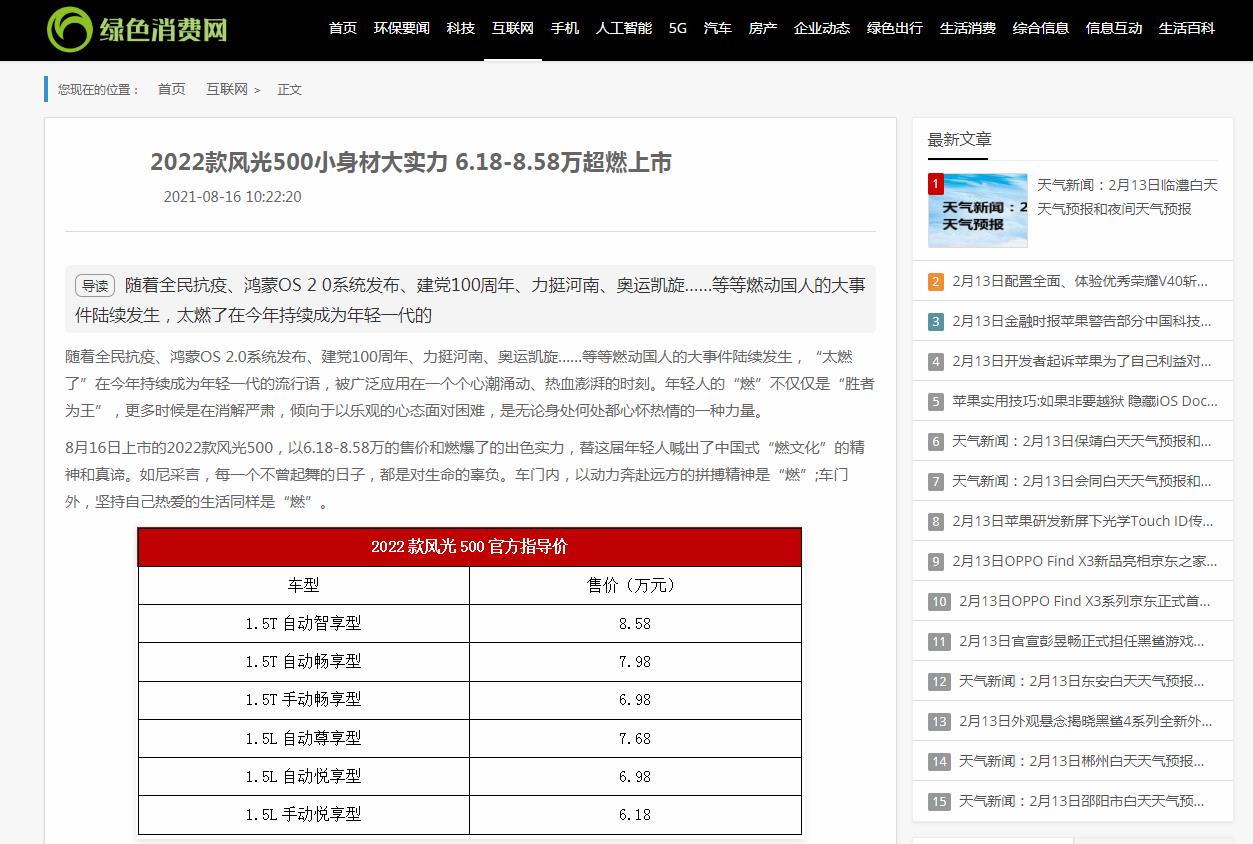This screenshot has height=844, width=1253.
Task: Go to the 综合信息 section
Action: coord(1041,28)
